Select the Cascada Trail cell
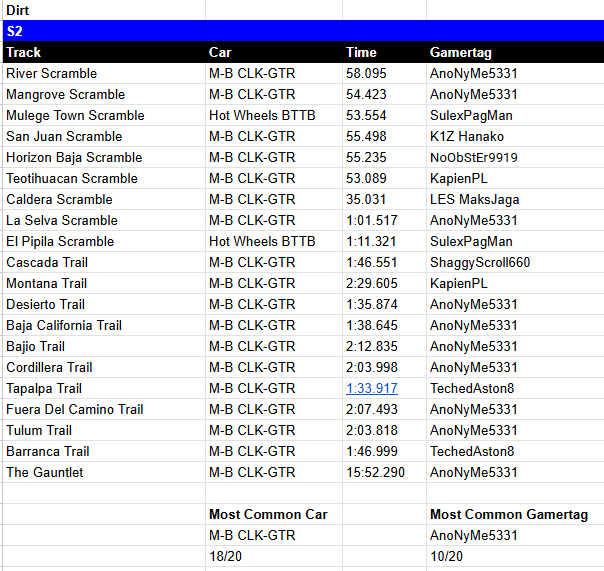Viewport: 604px width, 571px height. tap(104, 262)
